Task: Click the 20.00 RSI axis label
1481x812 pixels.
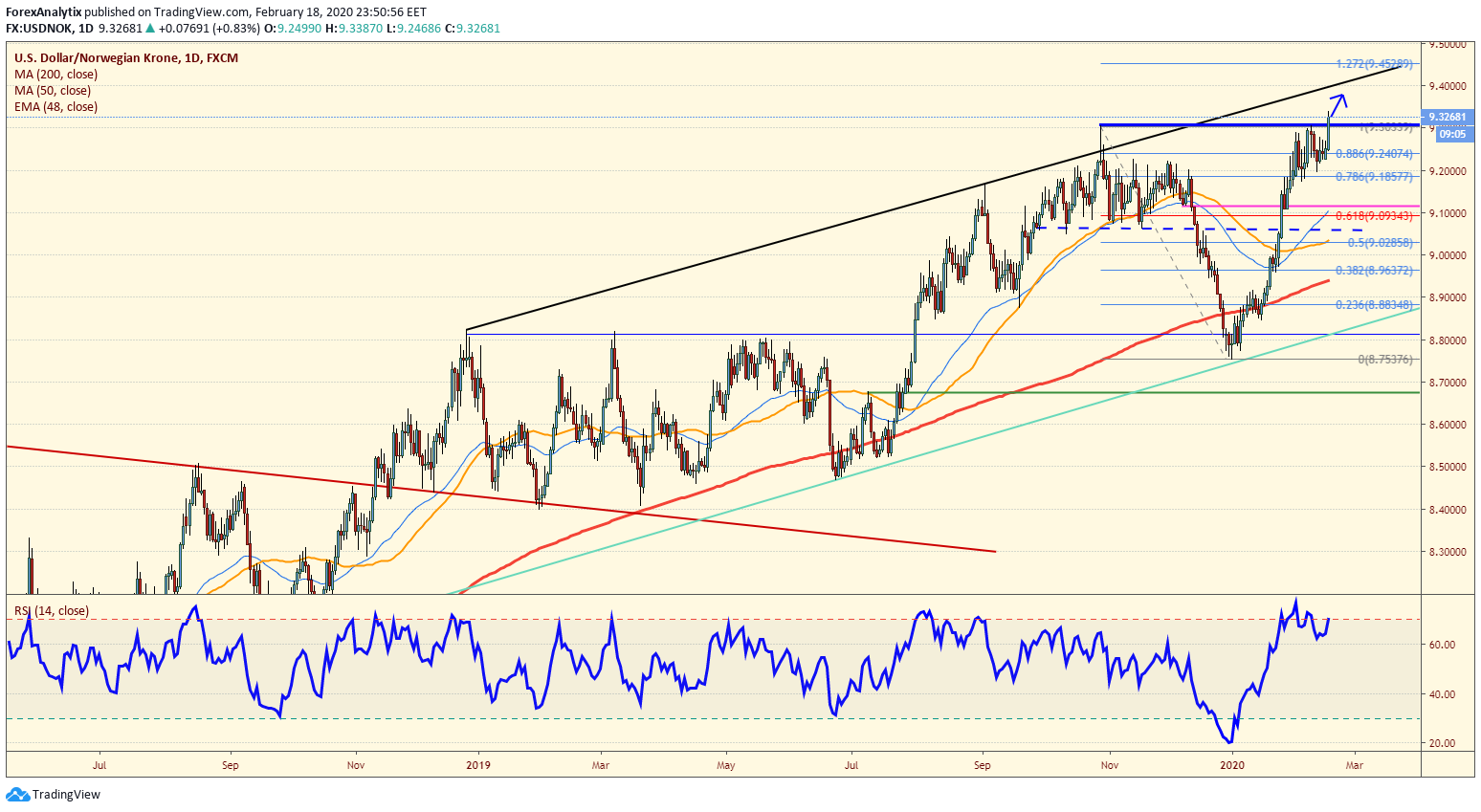Action: (1442, 743)
